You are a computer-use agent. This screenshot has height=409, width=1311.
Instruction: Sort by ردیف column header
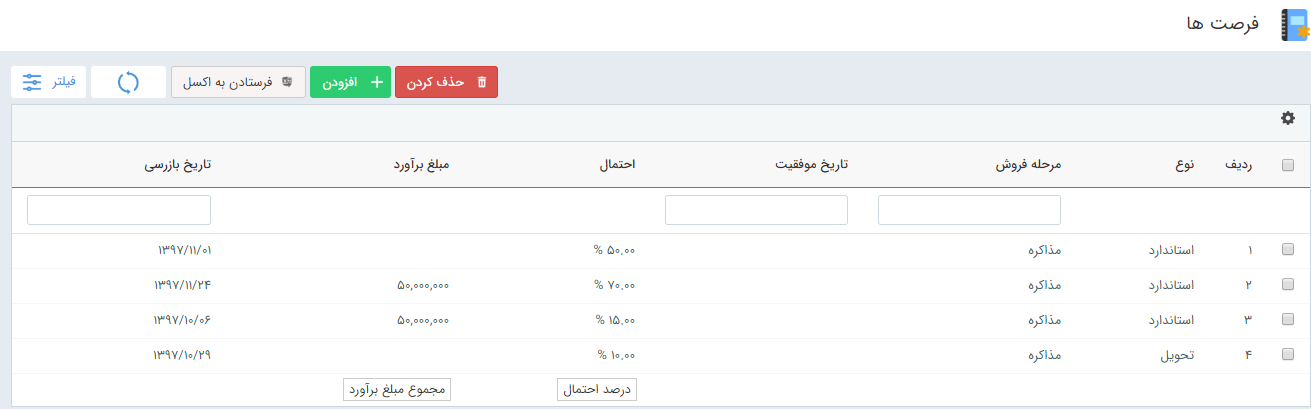click(1239, 165)
